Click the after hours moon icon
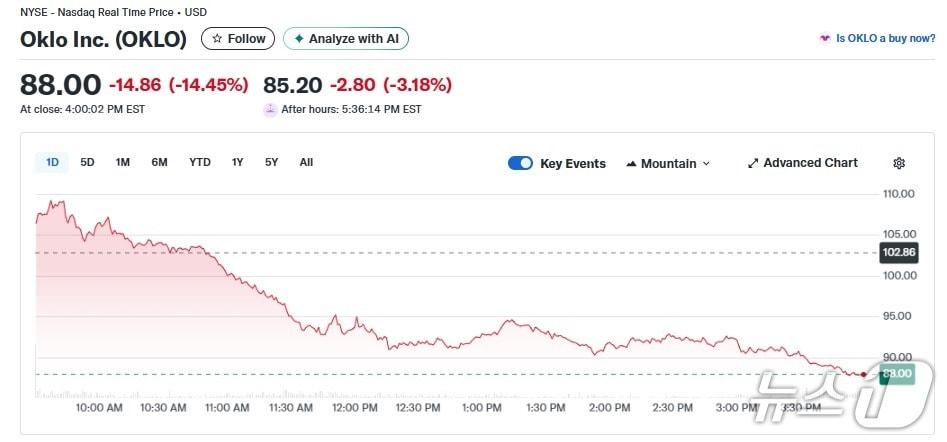The width and height of the screenshot is (947, 442). (270, 110)
